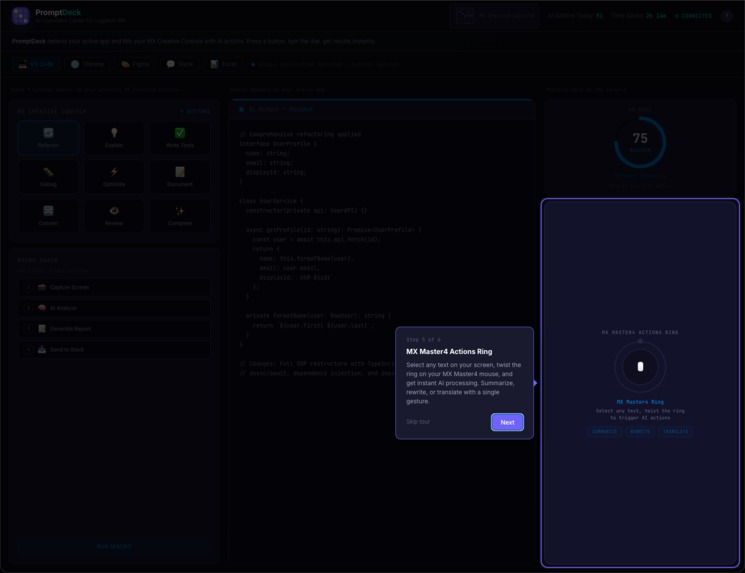Switch to the VS Code app tab
Screen dimensions: 745x573
pyautogui.click(x=36, y=64)
